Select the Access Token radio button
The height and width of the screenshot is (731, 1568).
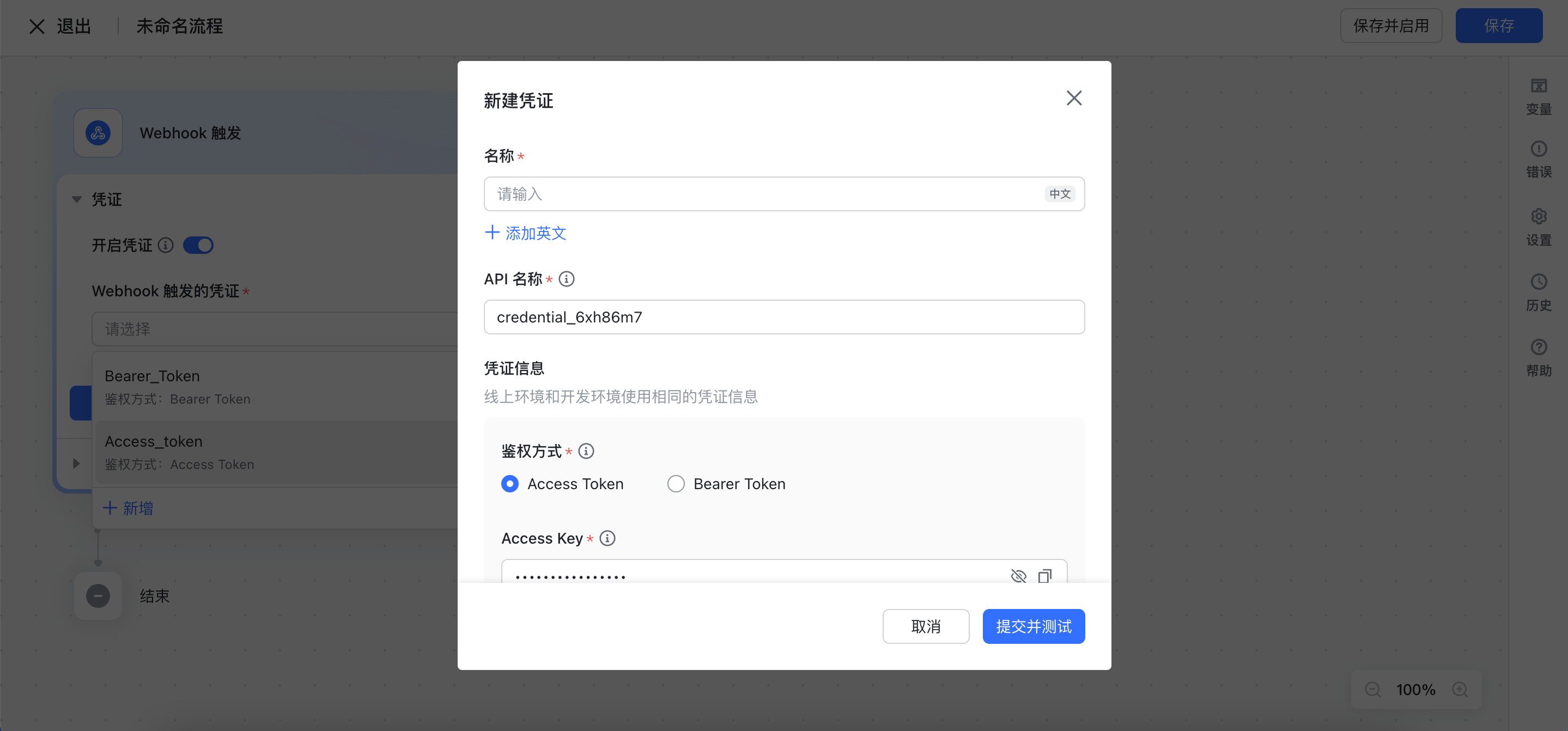coord(510,484)
